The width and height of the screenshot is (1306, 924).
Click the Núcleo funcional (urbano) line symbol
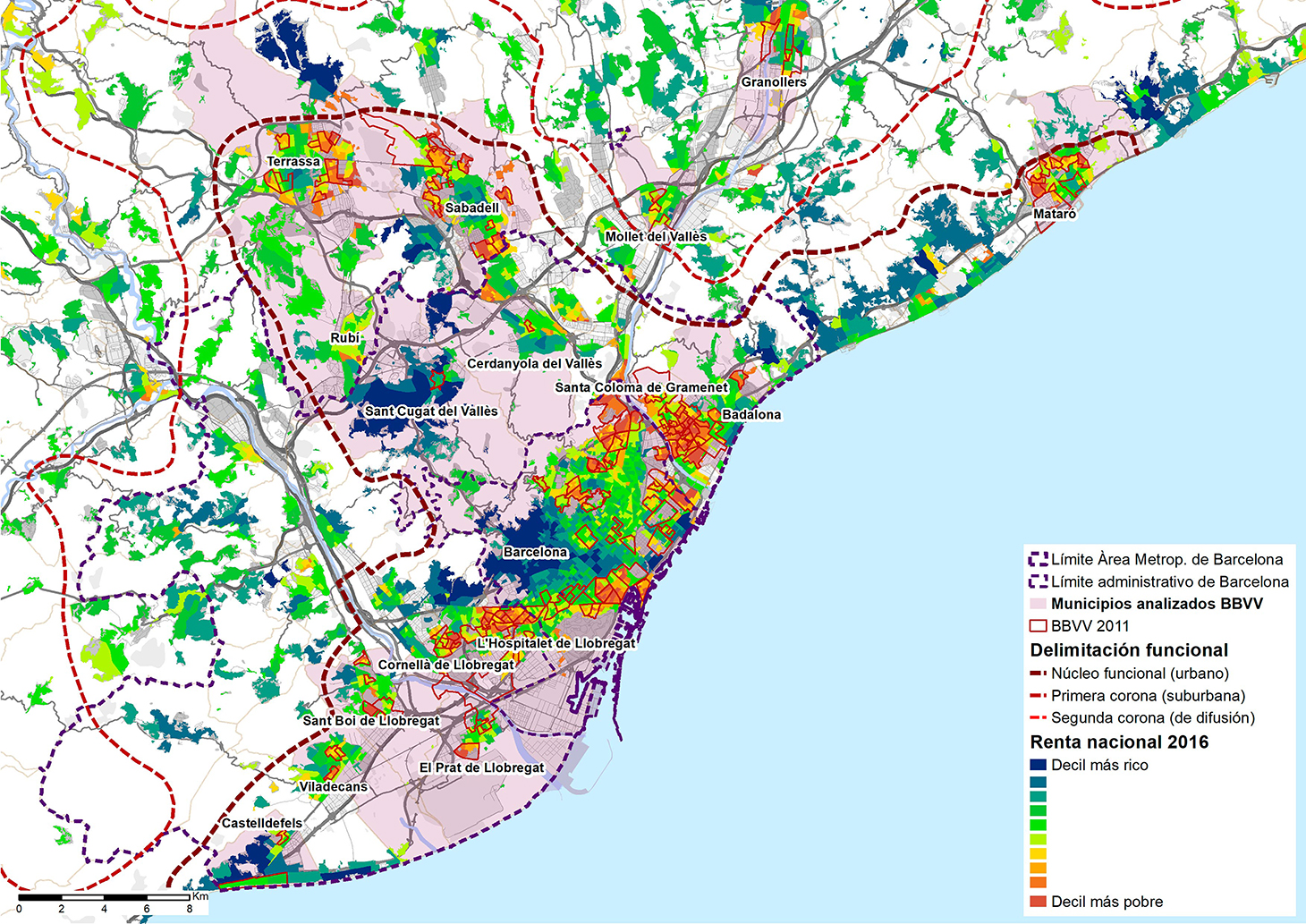(1039, 674)
